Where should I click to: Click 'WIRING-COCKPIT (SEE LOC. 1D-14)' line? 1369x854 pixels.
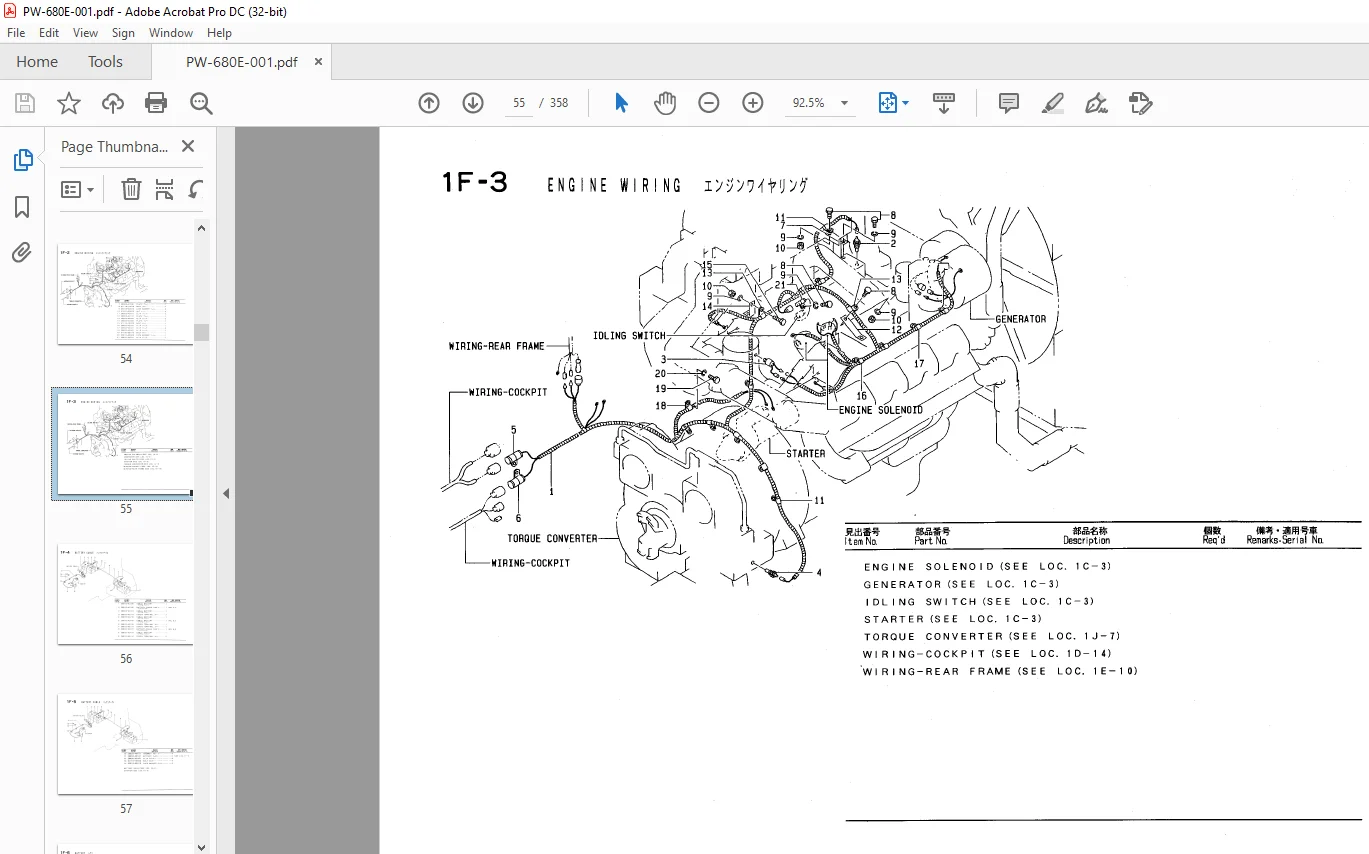pyautogui.click(x=987, y=654)
